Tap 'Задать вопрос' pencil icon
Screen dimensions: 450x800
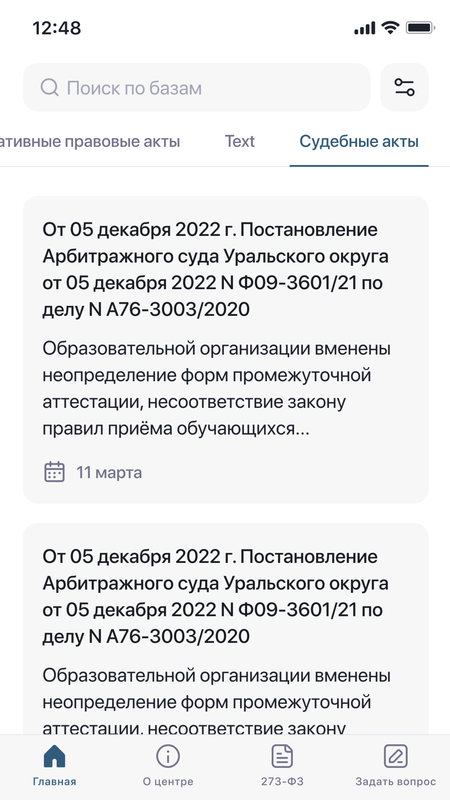[x=395, y=756]
